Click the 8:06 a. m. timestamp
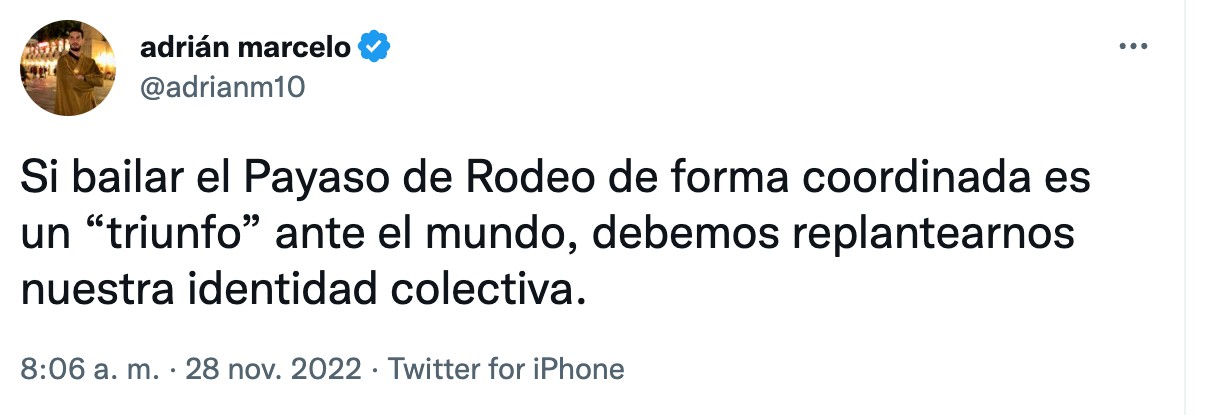Image resolution: width=1215 pixels, height=415 pixels. tap(90, 369)
